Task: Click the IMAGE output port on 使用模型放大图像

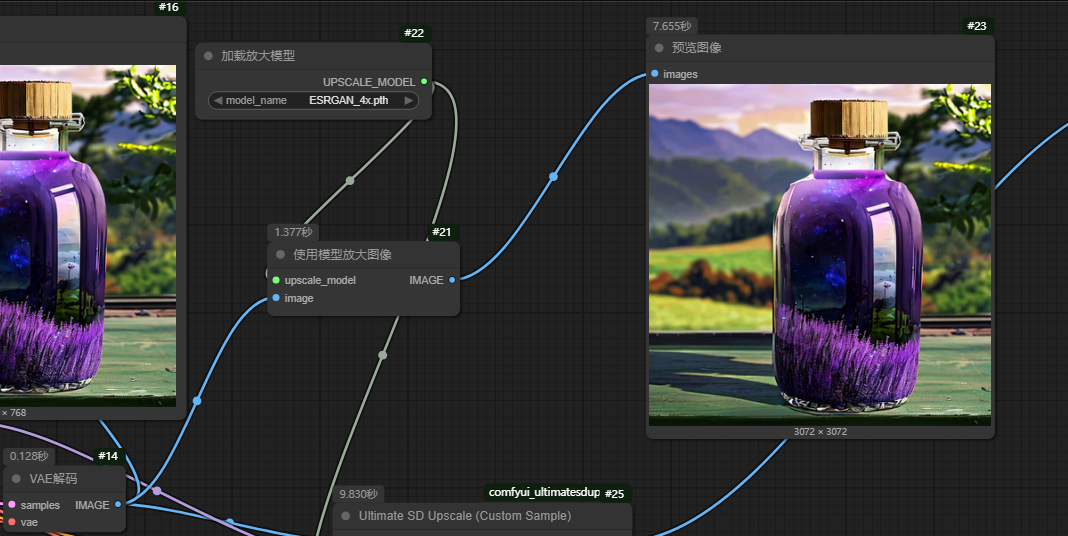Action: click(x=452, y=280)
